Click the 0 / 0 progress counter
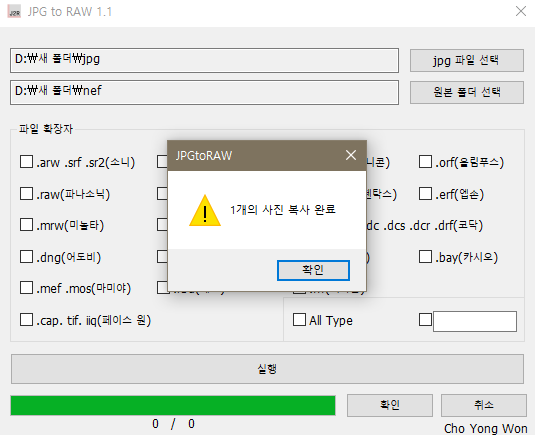The image size is (535, 435). tap(173, 424)
